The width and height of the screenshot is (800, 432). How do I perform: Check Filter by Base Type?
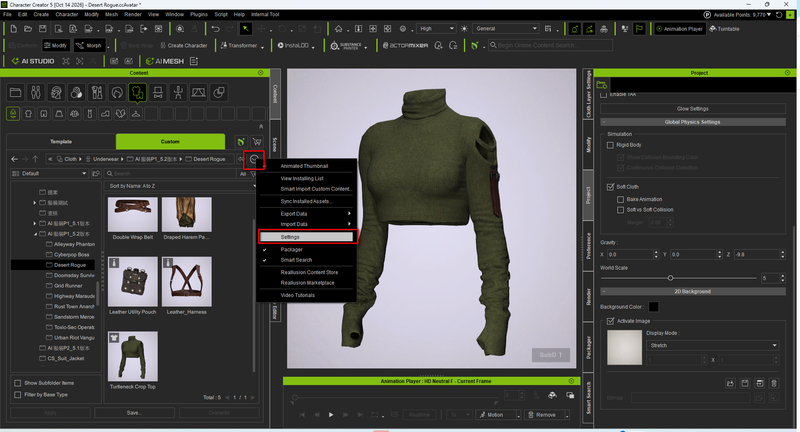18,395
